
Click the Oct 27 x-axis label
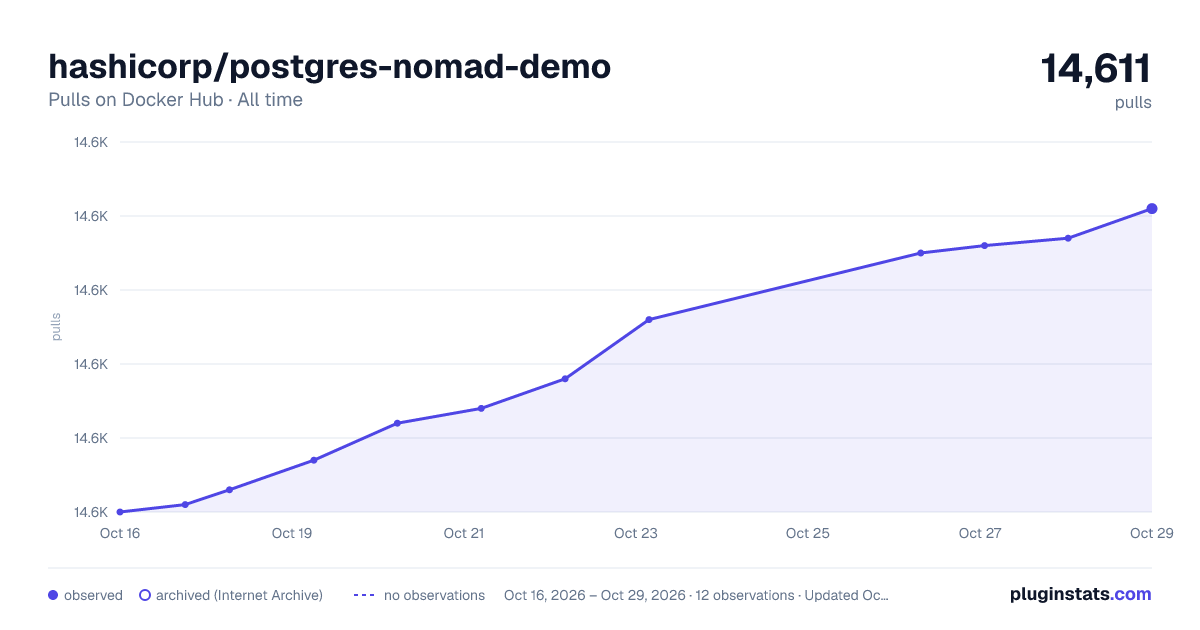[x=980, y=533]
